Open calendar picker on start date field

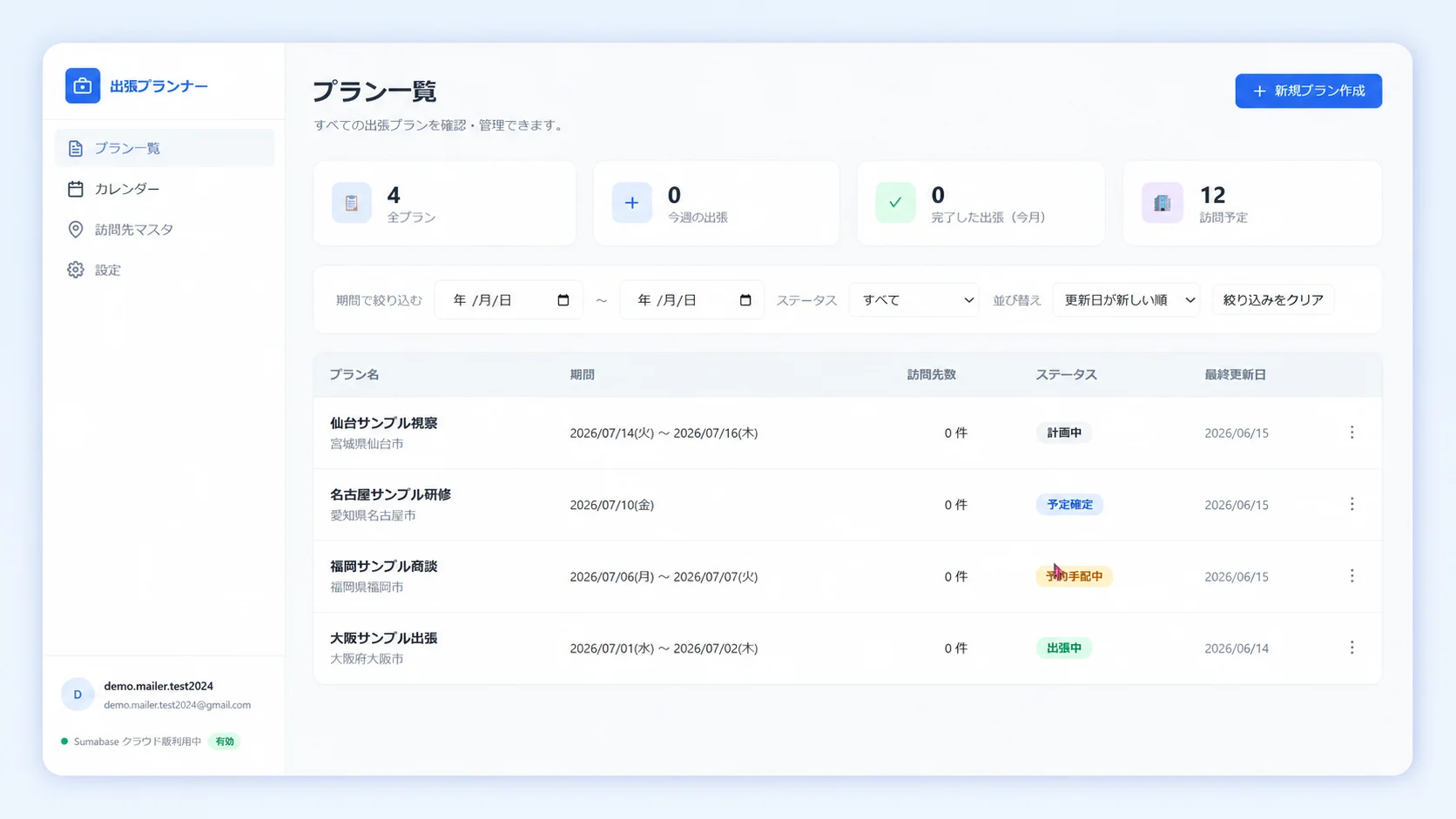pos(563,300)
